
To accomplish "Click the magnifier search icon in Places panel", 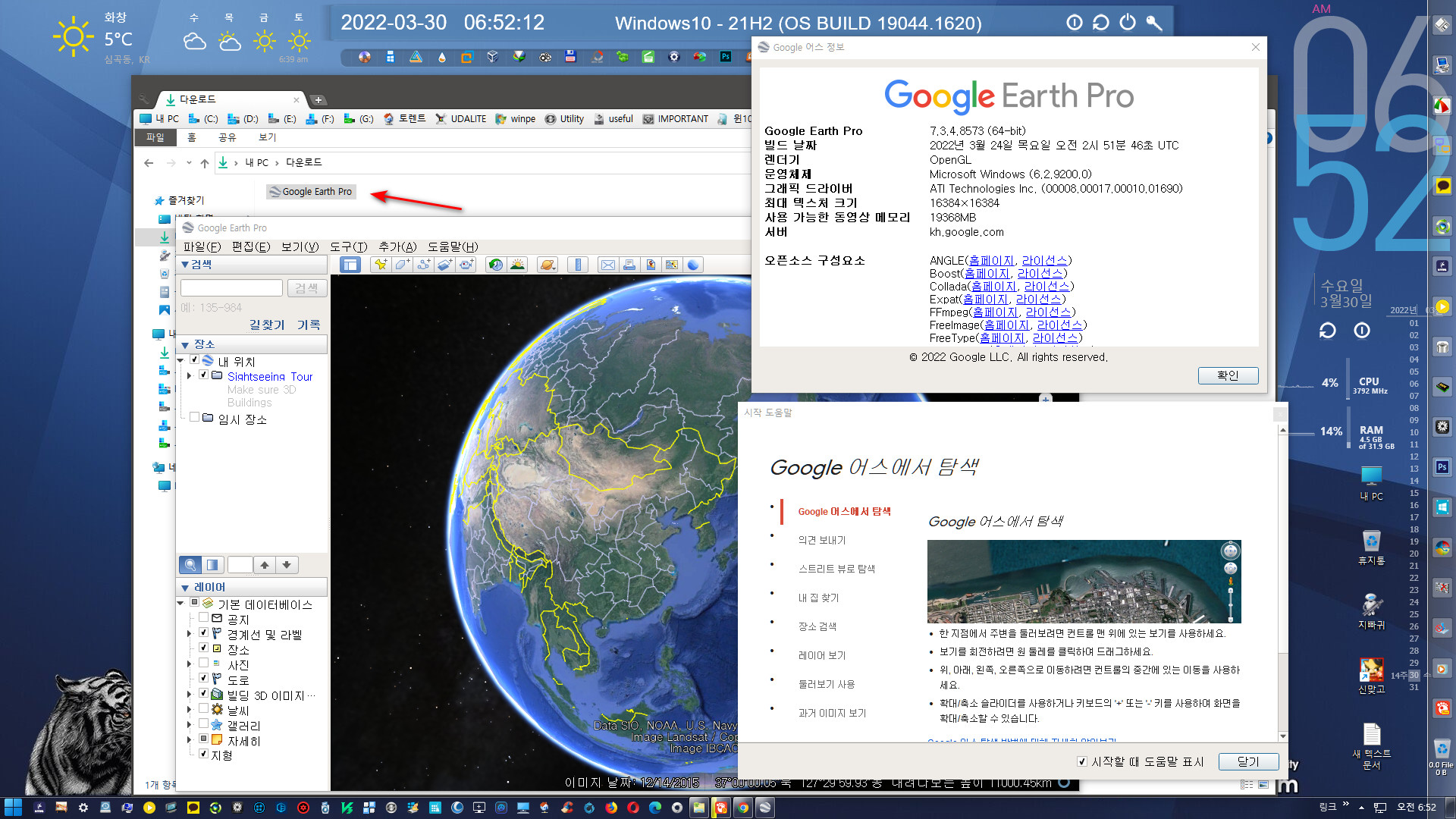I will (190, 564).
